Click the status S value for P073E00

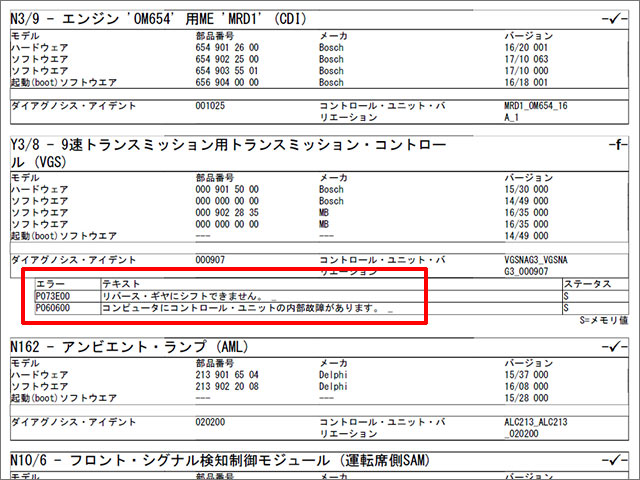568,297
